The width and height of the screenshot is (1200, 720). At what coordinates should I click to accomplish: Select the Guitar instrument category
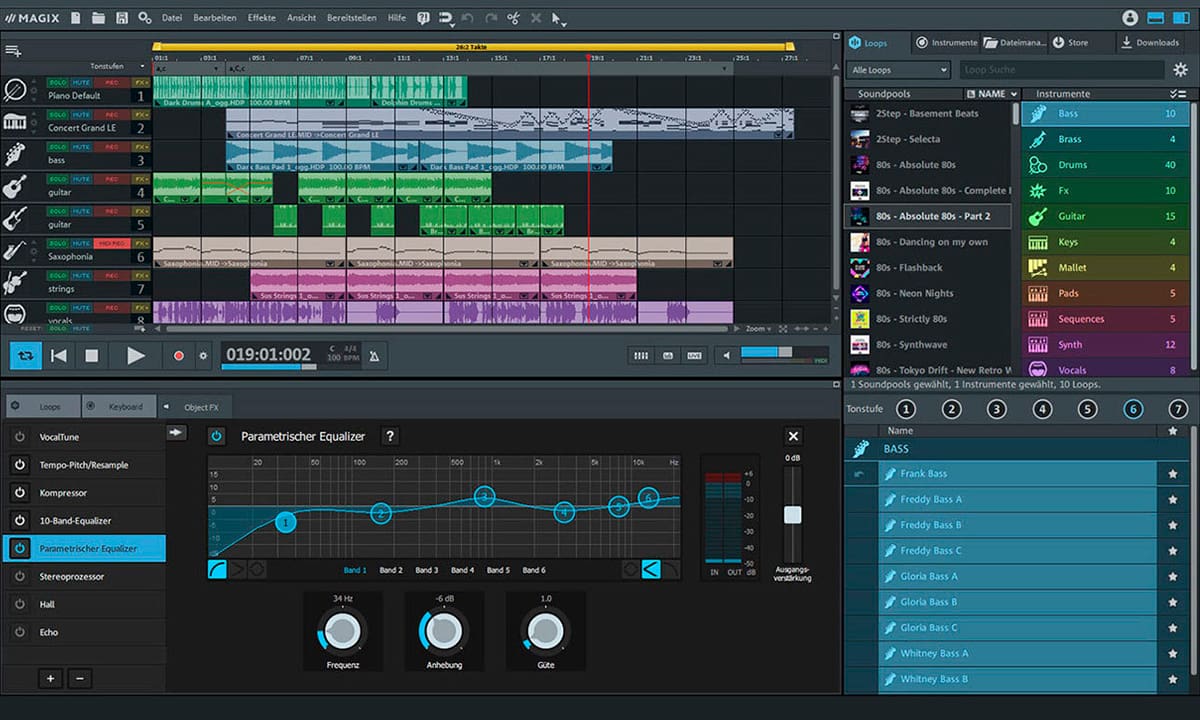click(1106, 216)
